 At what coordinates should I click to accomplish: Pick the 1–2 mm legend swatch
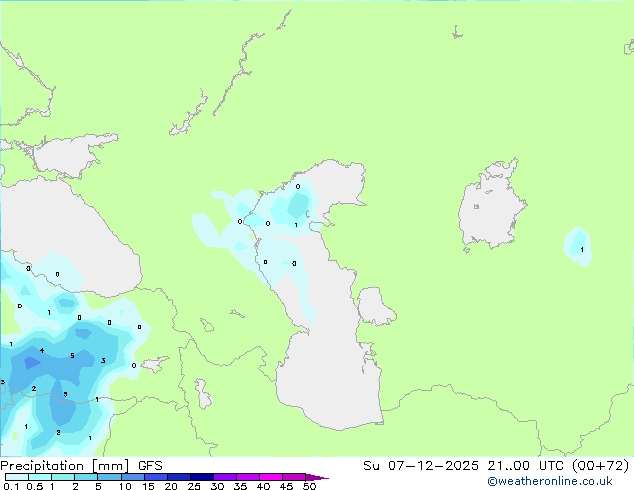click(63, 477)
